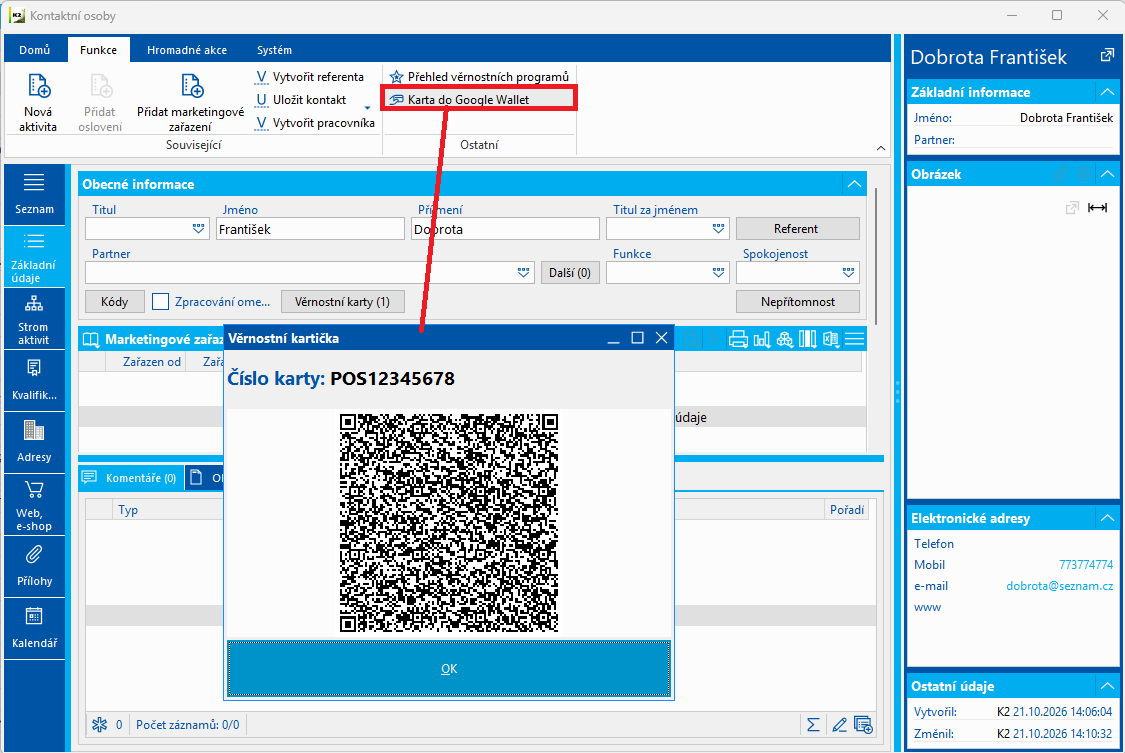Open the Adresy sidebar section
Image resolution: width=1125 pixels, height=753 pixels.
pos(34,442)
